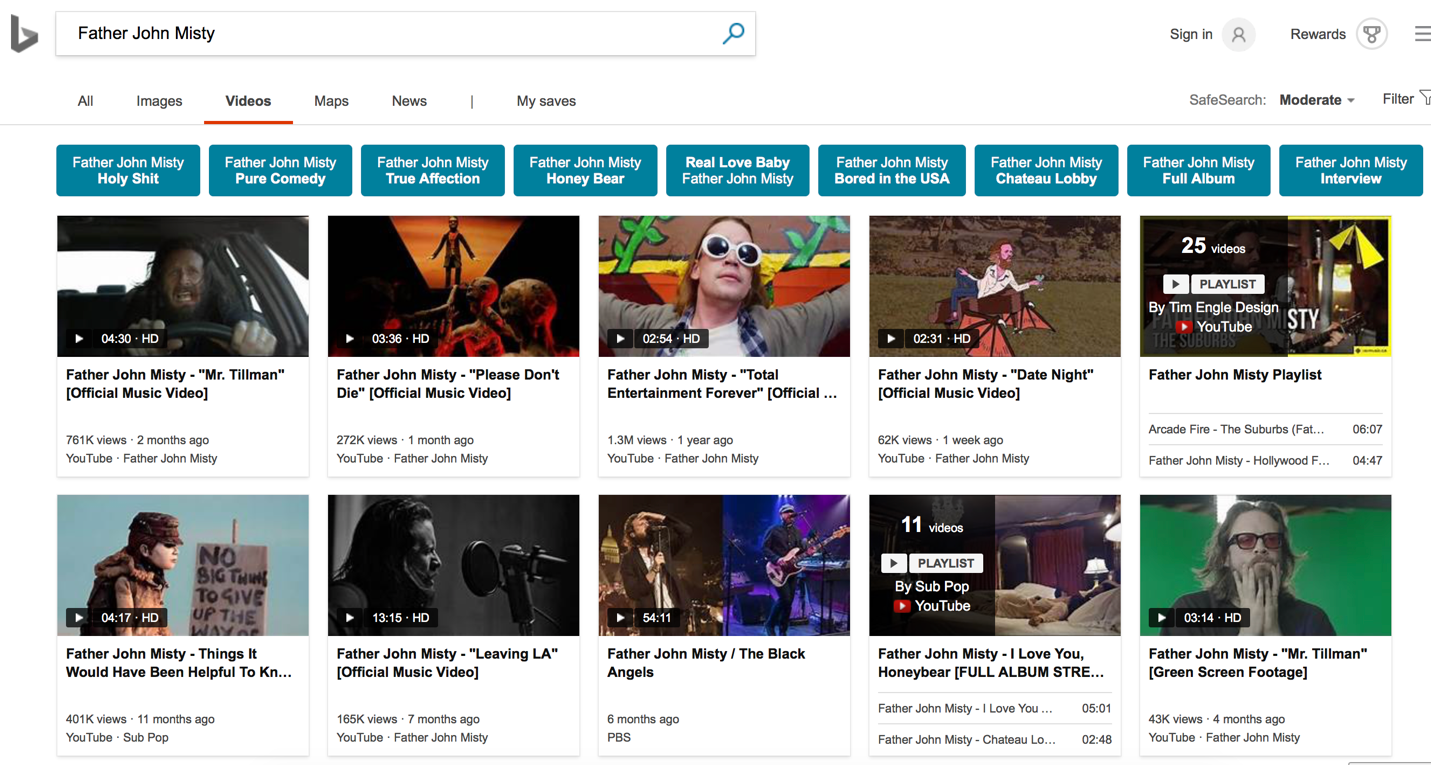Open Father John Misty / The Black Angels title
1431x765 pixels.
click(706, 663)
